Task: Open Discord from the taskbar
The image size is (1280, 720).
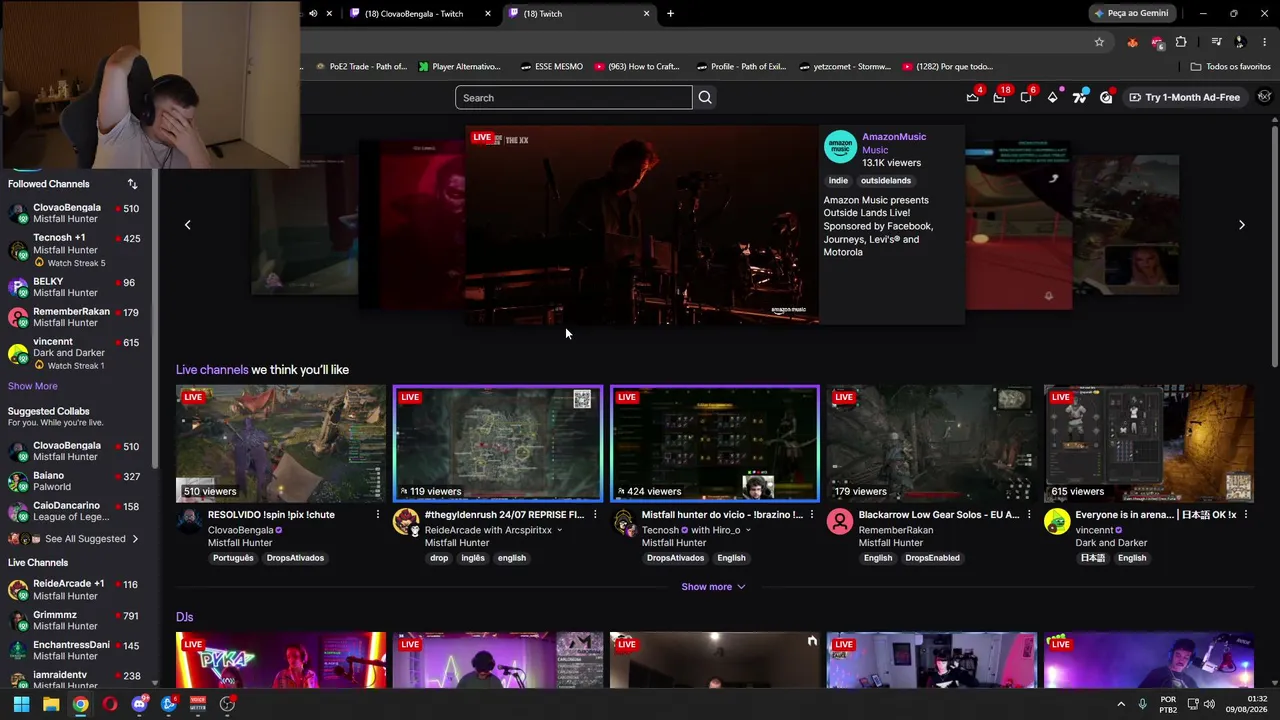Action: click(x=139, y=704)
